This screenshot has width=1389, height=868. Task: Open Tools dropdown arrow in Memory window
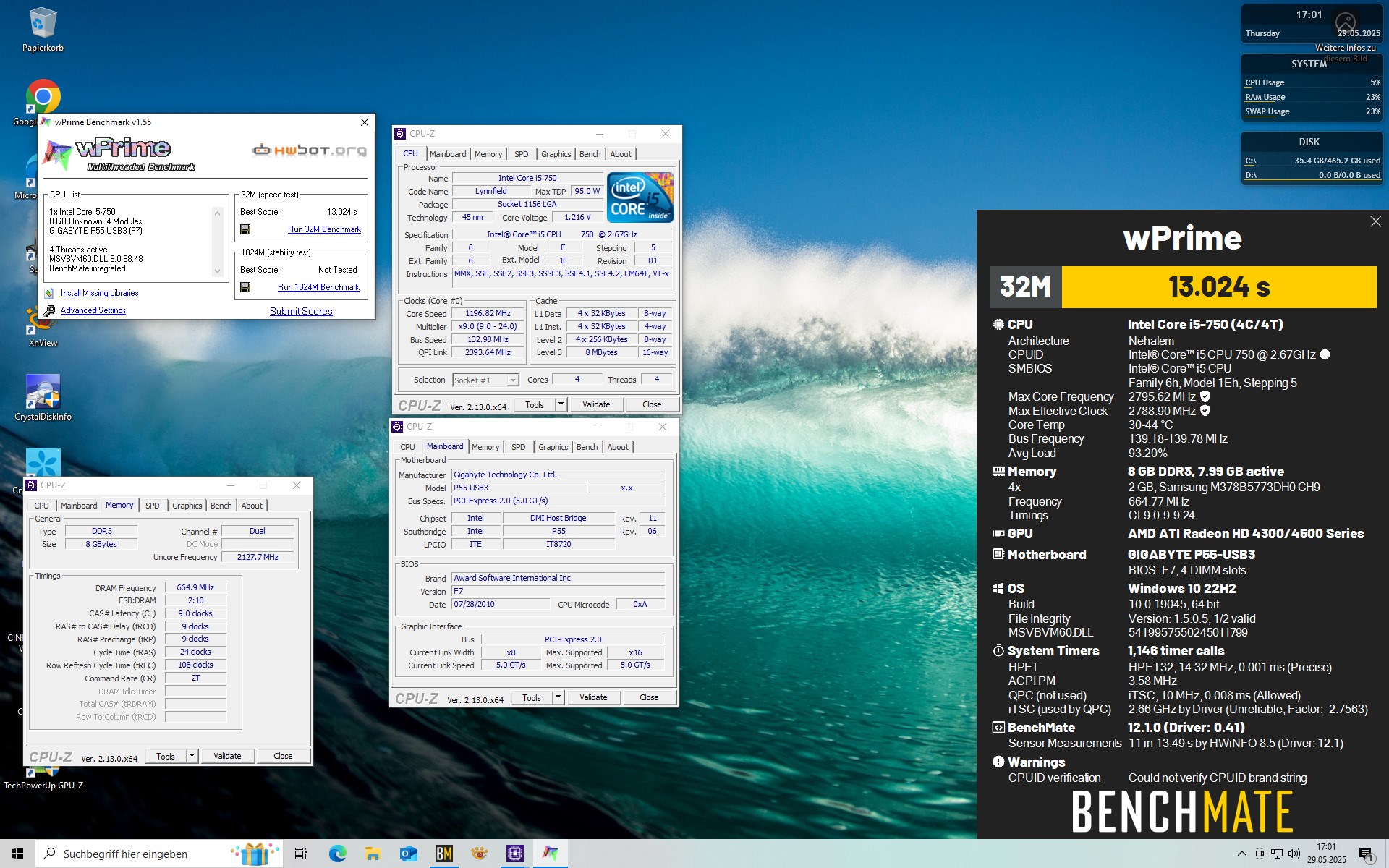(192, 756)
